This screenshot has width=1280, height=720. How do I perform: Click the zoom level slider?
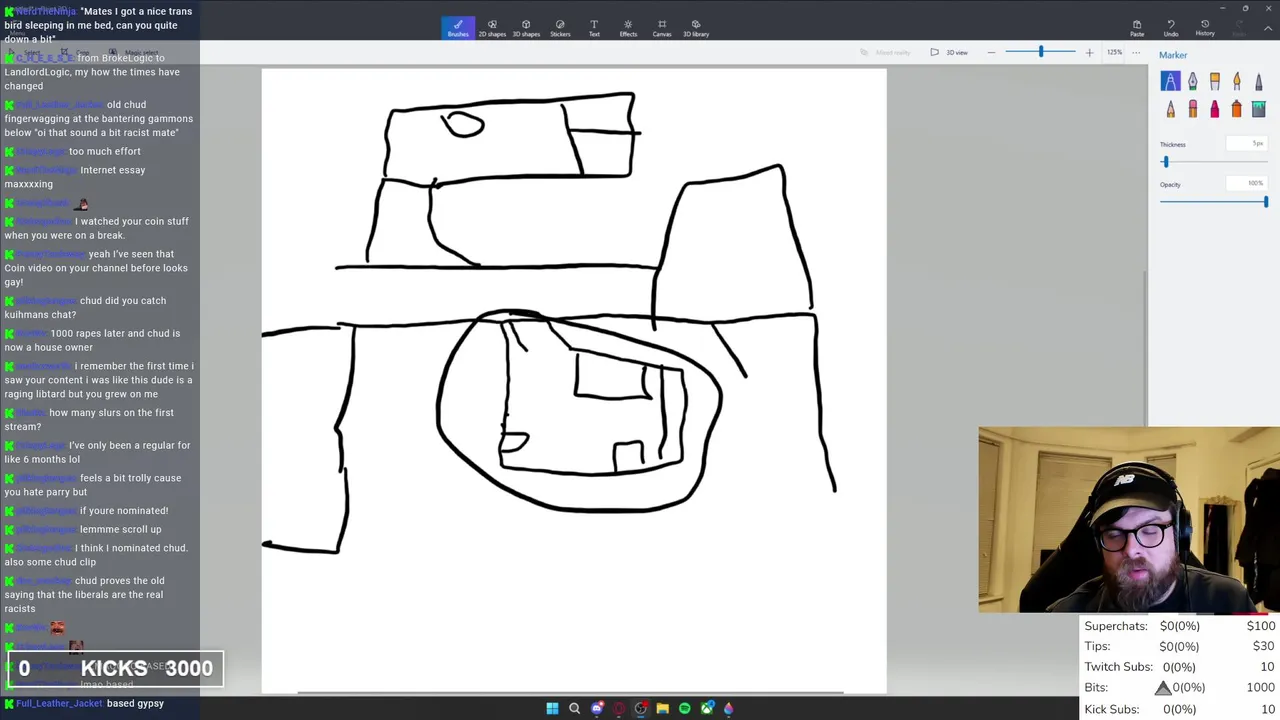(x=1040, y=52)
